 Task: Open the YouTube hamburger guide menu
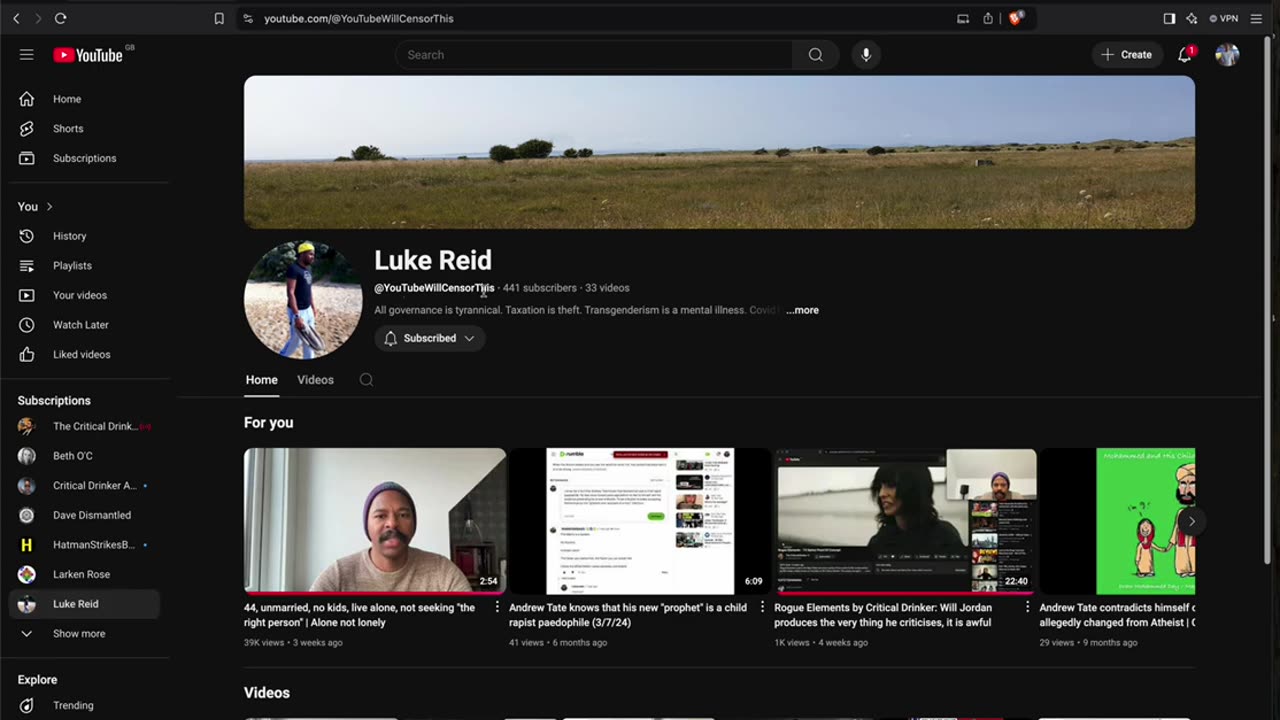(27, 55)
